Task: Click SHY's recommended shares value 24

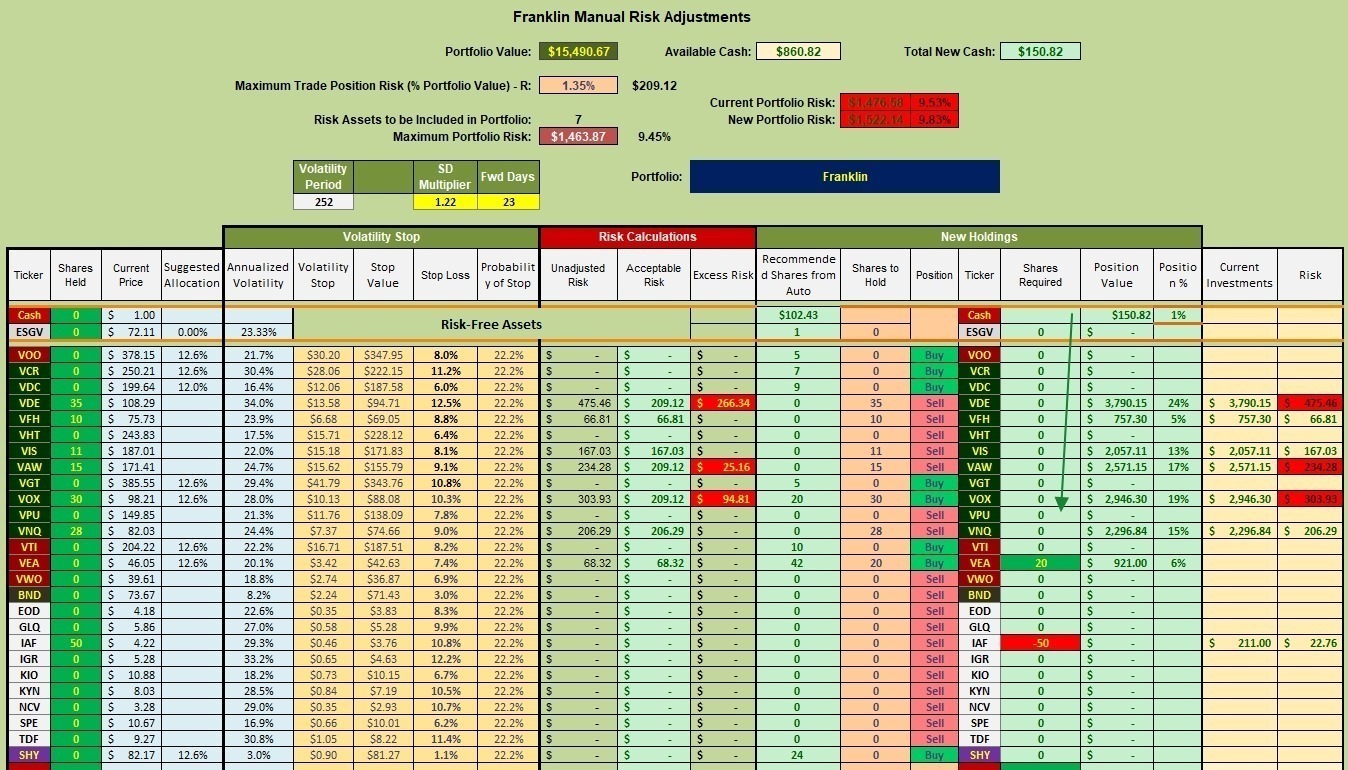Action: click(x=798, y=755)
